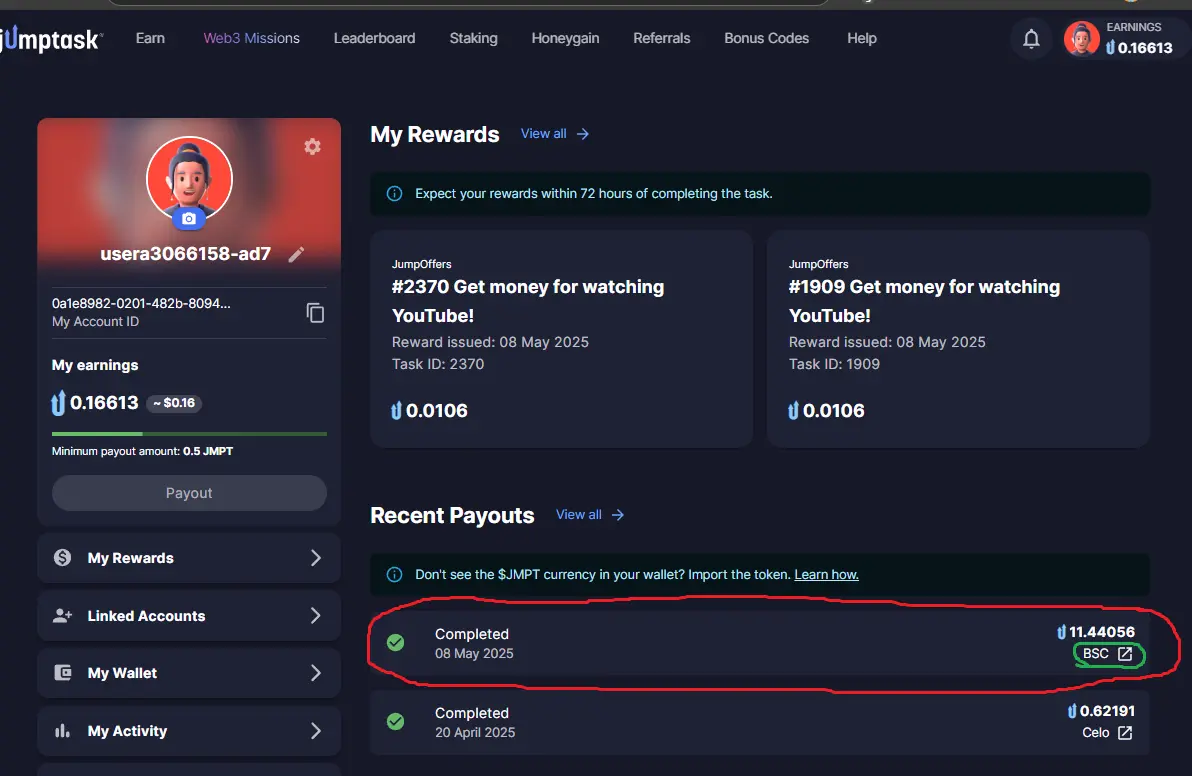
Task: Click the earnings progress bar
Action: pos(189,434)
